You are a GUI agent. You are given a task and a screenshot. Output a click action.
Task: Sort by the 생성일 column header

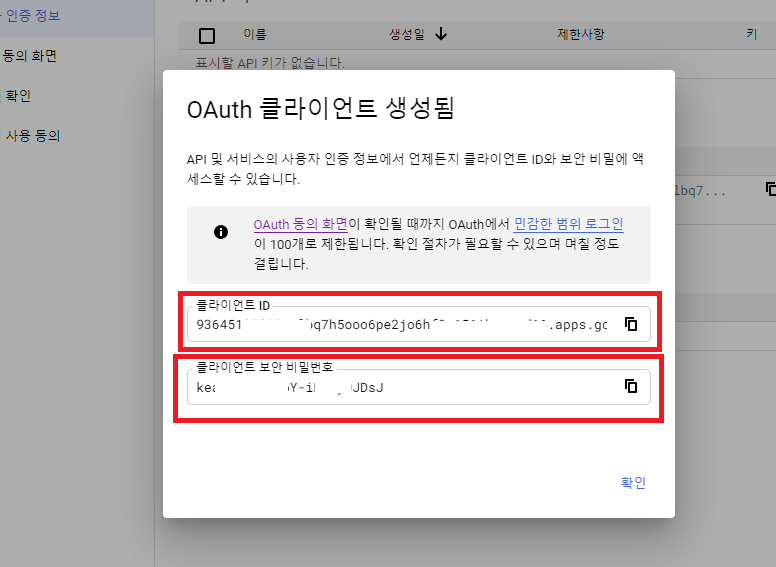(x=406, y=35)
